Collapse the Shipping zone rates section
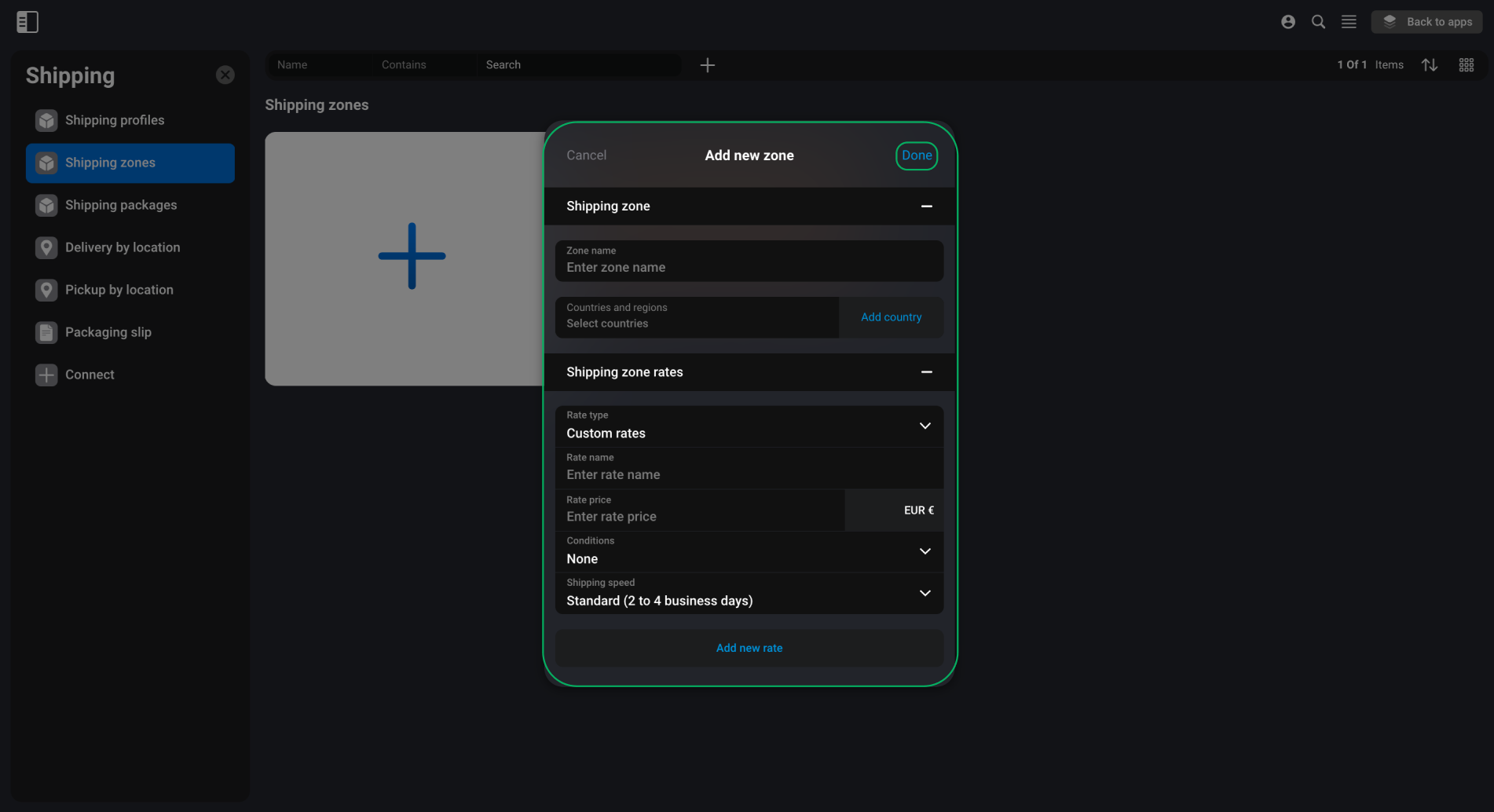The width and height of the screenshot is (1494, 812). click(x=927, y=372)
